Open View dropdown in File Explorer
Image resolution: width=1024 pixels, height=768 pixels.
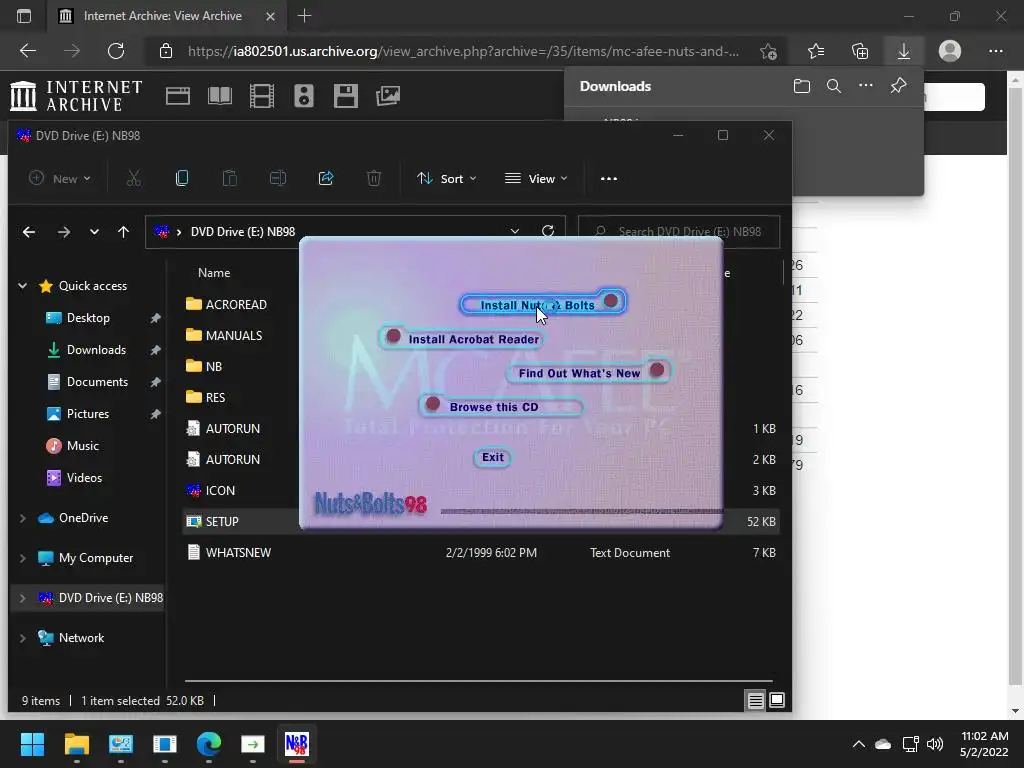coord(536,178)
